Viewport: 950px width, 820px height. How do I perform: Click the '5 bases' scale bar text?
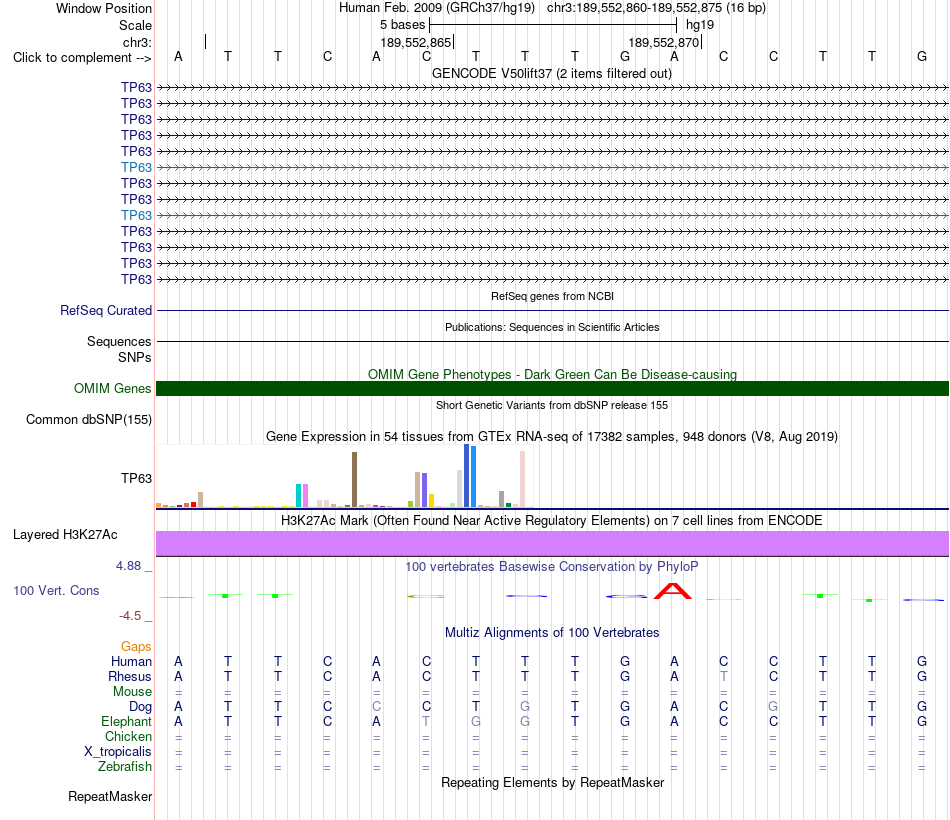click(x=402, y=25)
